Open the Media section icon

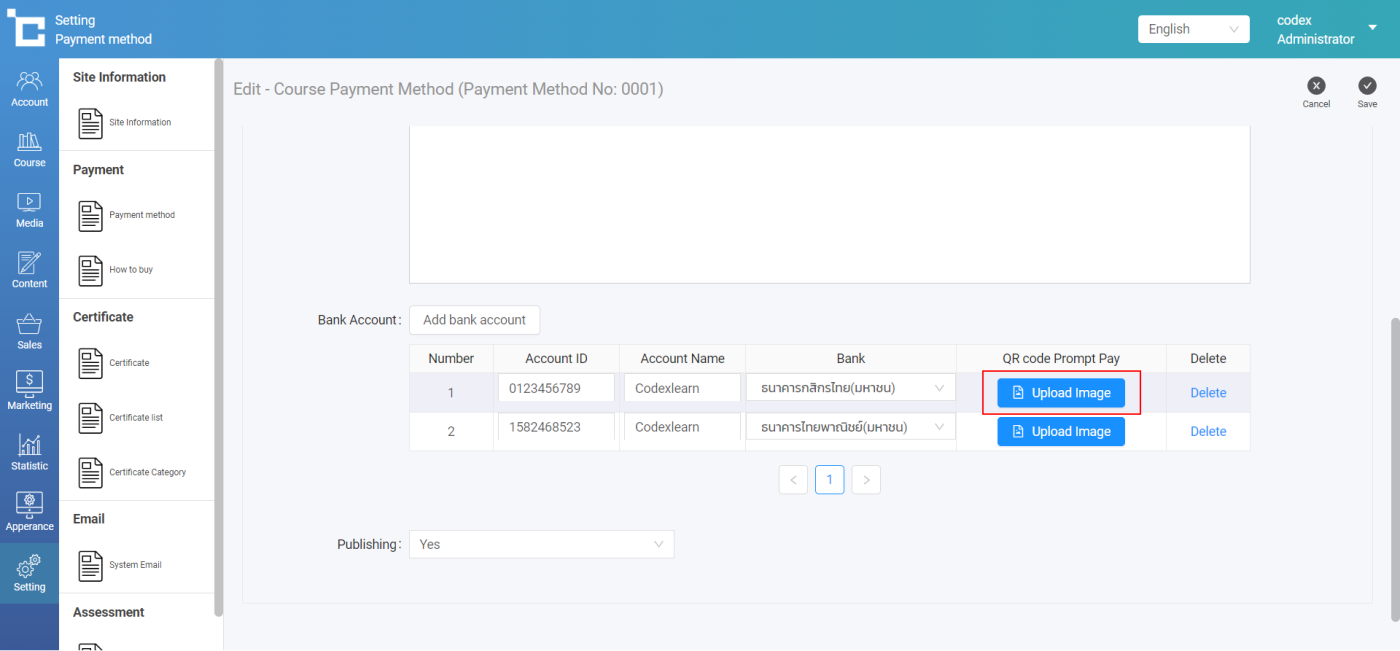point(29,210)
